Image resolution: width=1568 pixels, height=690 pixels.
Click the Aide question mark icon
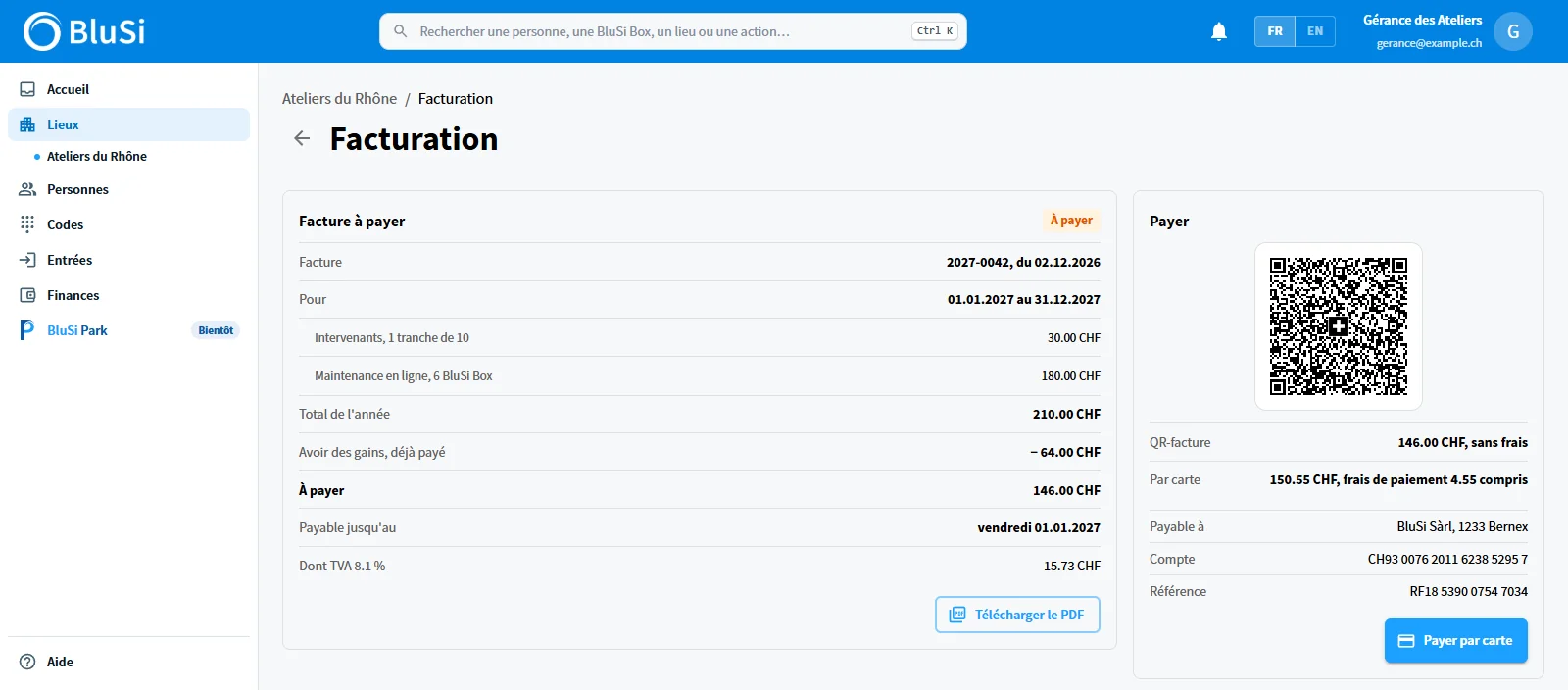click(27, 662)
